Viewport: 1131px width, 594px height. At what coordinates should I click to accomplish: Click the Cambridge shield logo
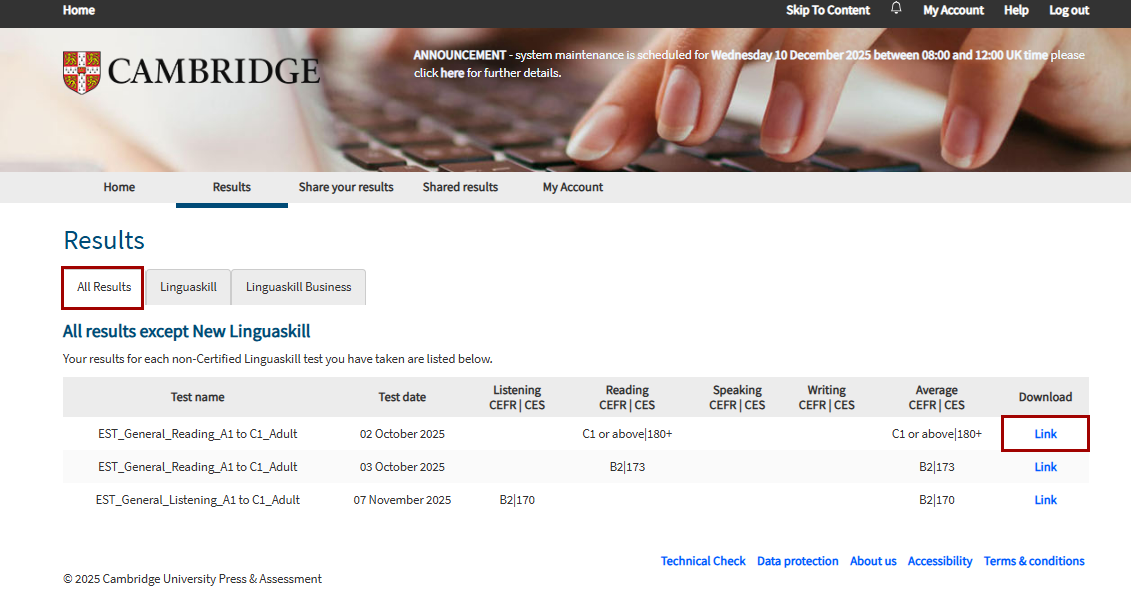tap(81, 72)
